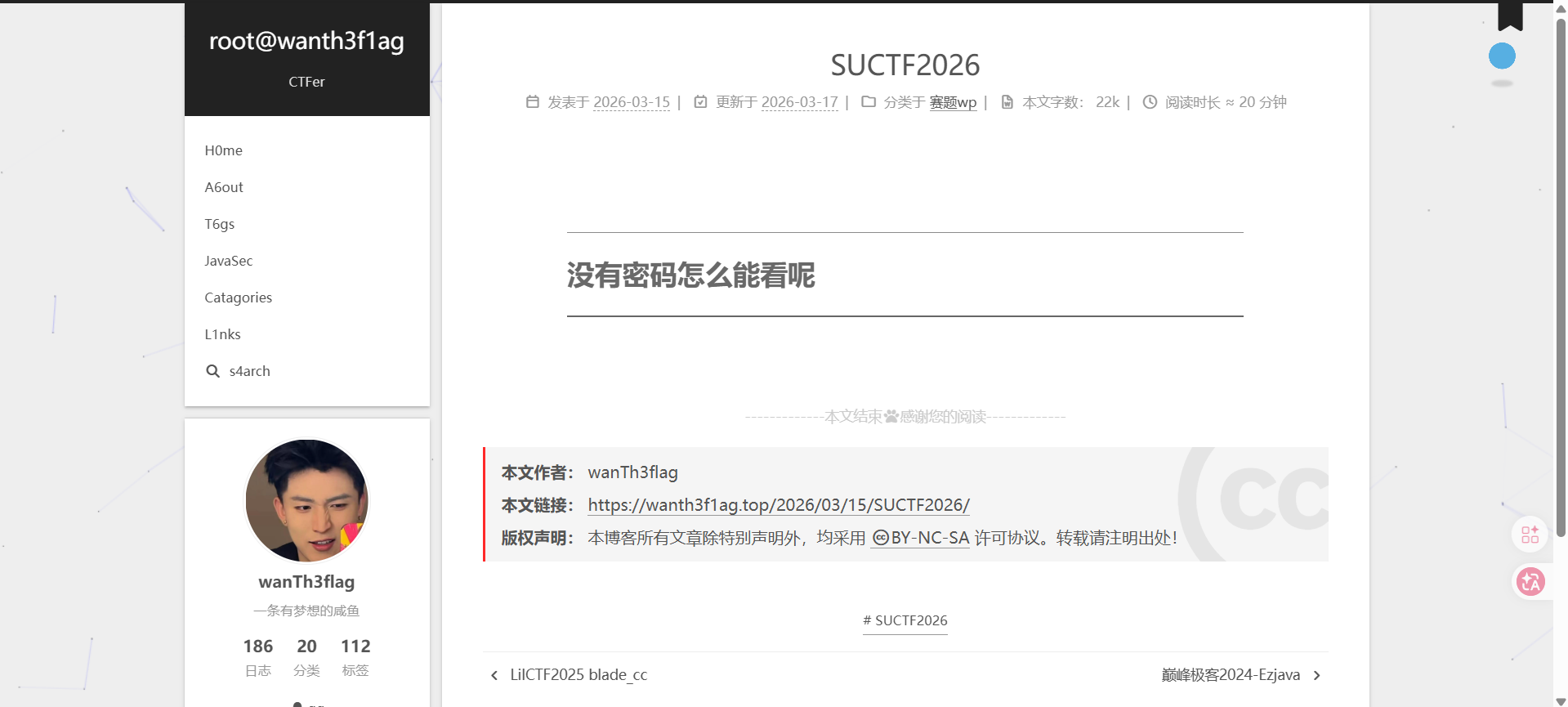
Task: Click the 赛题wp category link
Action: click(x=953, y=102)
